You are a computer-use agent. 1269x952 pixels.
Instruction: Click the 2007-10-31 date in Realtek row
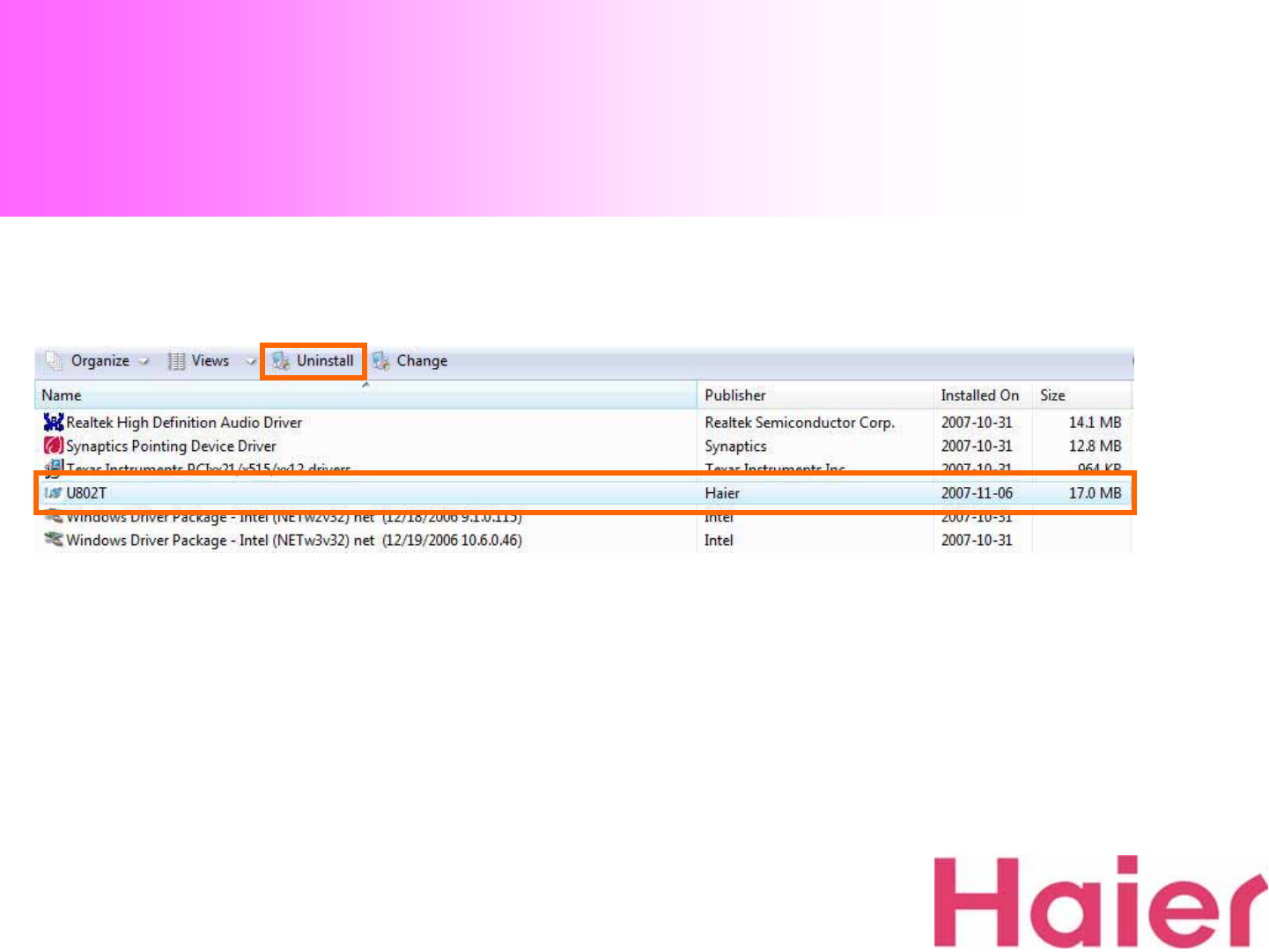click(977, 423)
